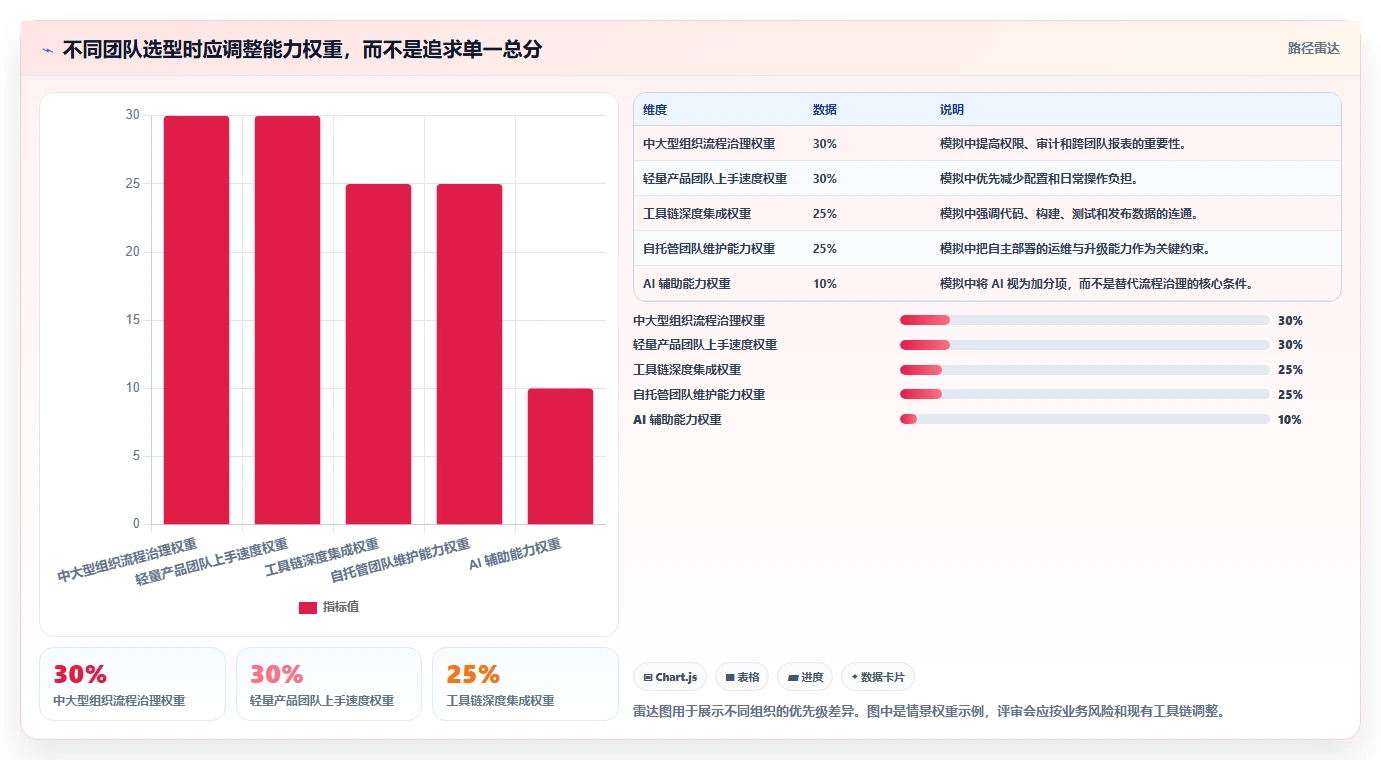Open the pink 30% 轻量产品团队上手速度权重 card
The image size is (1381, 760).
pyautogui.click(x=329, y=684)
